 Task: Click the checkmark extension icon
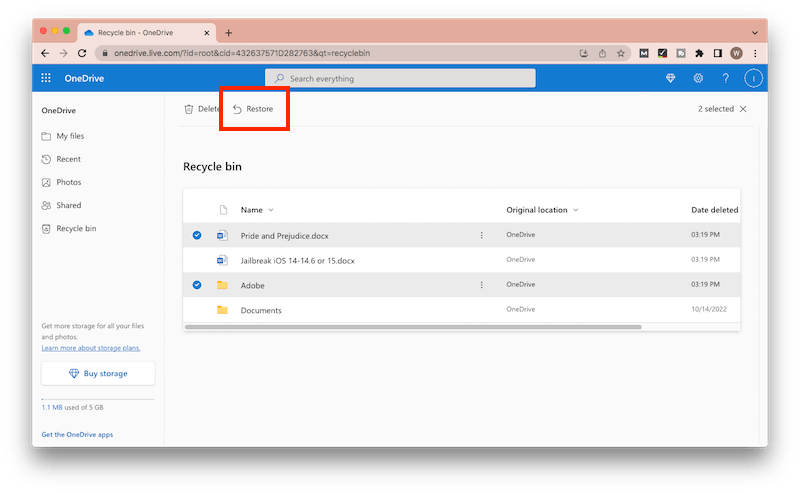click(662, 53)
